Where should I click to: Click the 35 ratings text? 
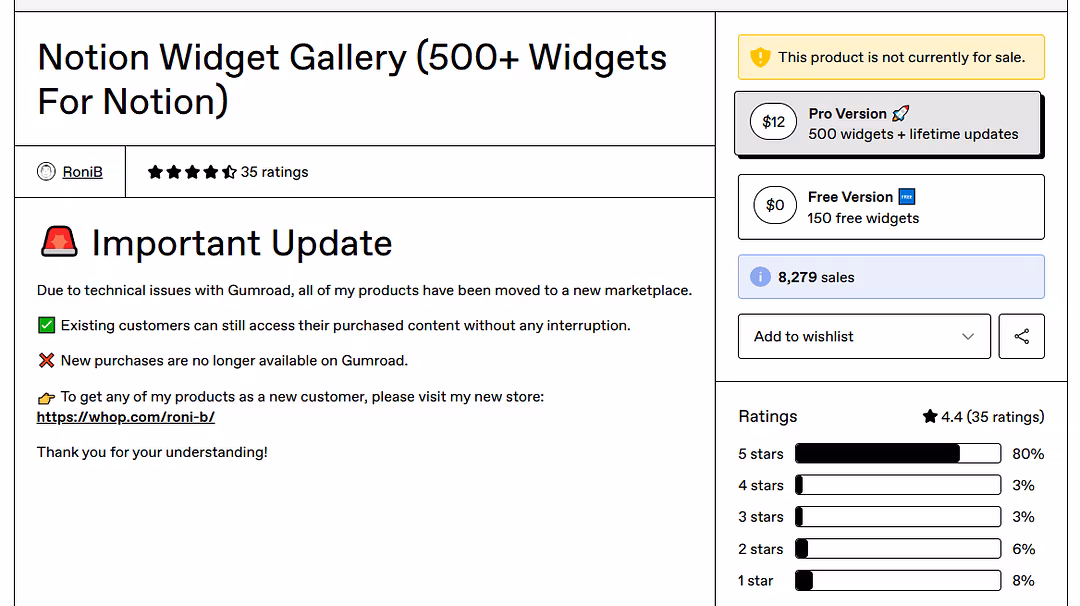point(274,172)
